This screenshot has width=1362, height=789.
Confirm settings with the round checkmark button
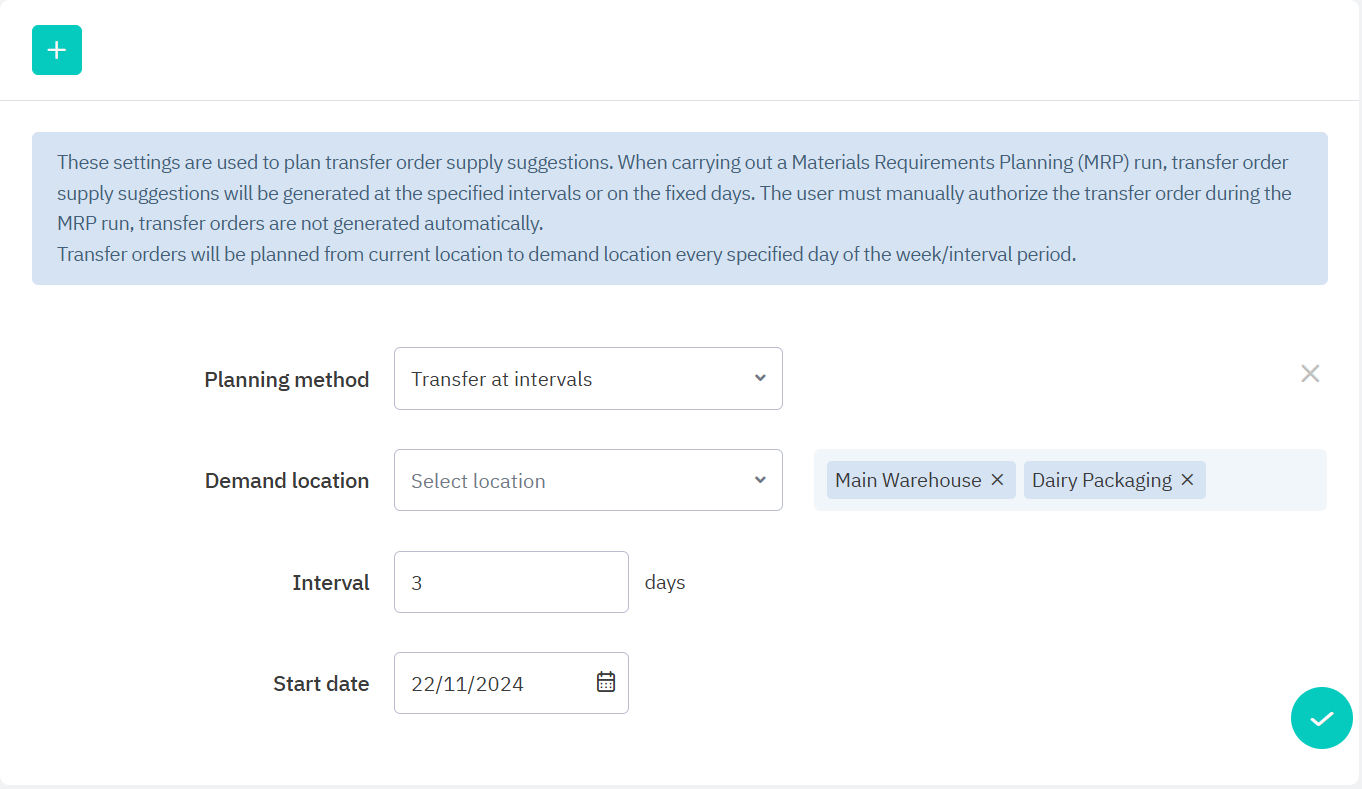pos(1321,718)
